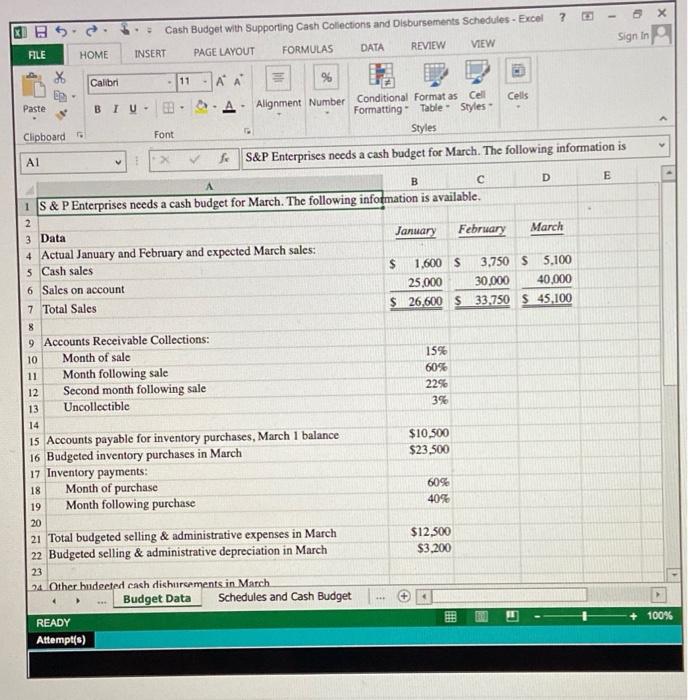Apply font color A icon

[x=229, y=106]
